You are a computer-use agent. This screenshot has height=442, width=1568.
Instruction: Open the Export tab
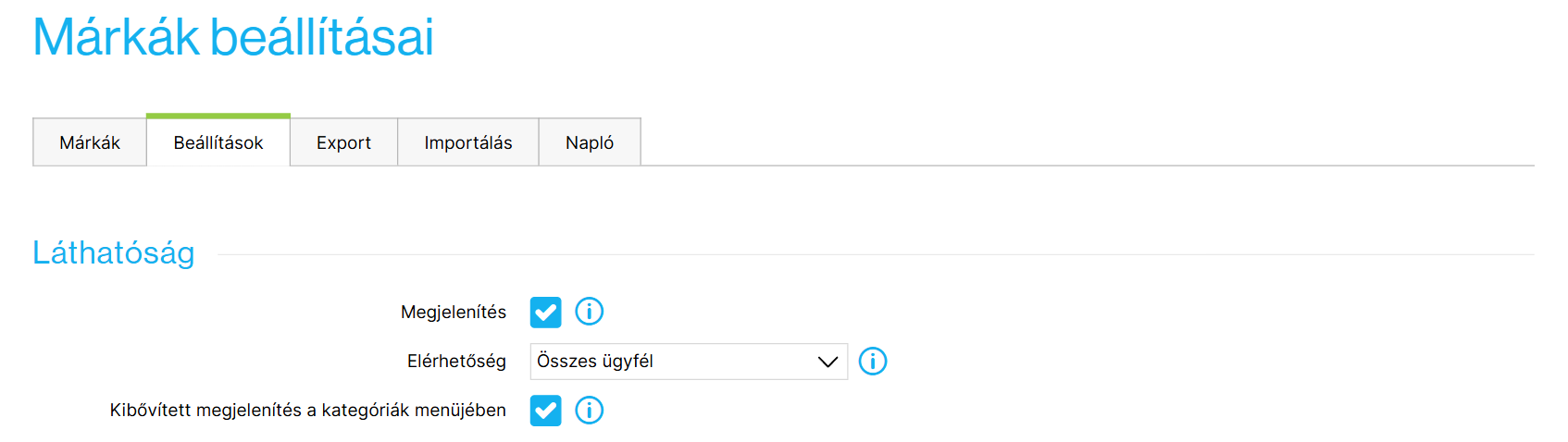[343, 142]
